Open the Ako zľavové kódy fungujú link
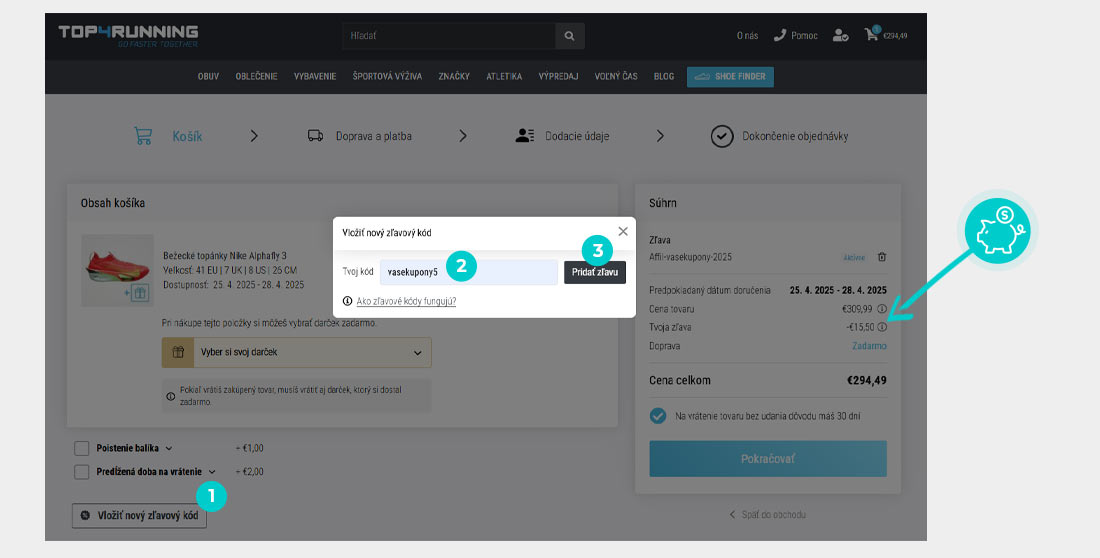The width and height of the screenshot is (1100, 558). tap(406, 300)
